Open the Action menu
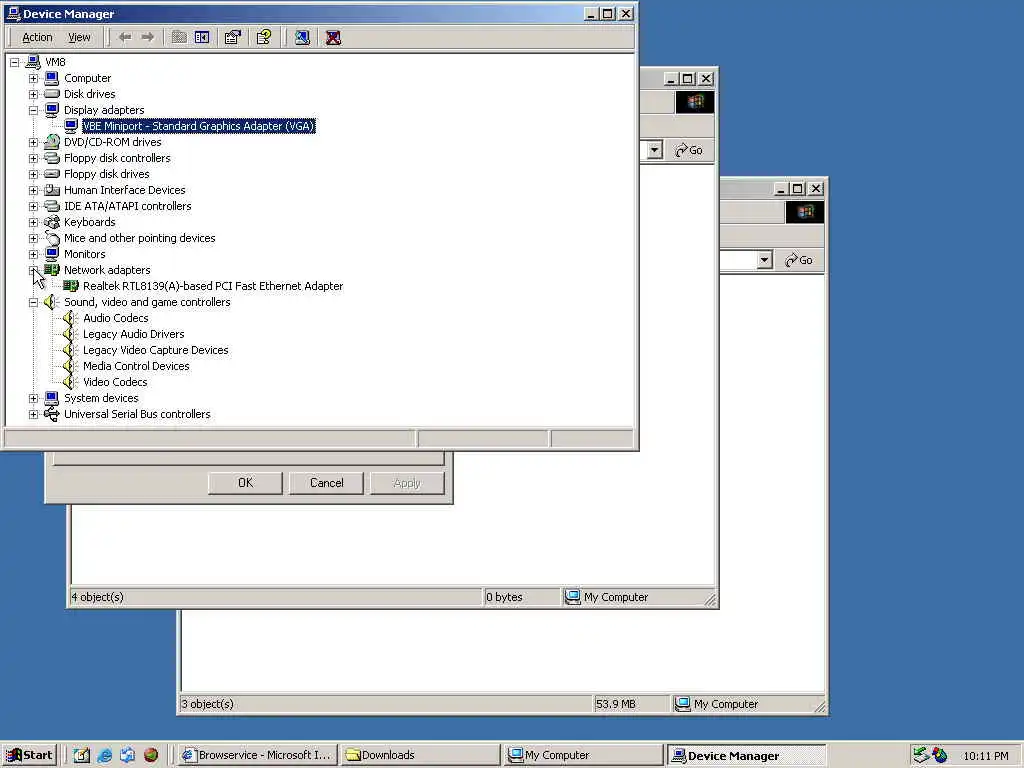 (x=37, y=37)
